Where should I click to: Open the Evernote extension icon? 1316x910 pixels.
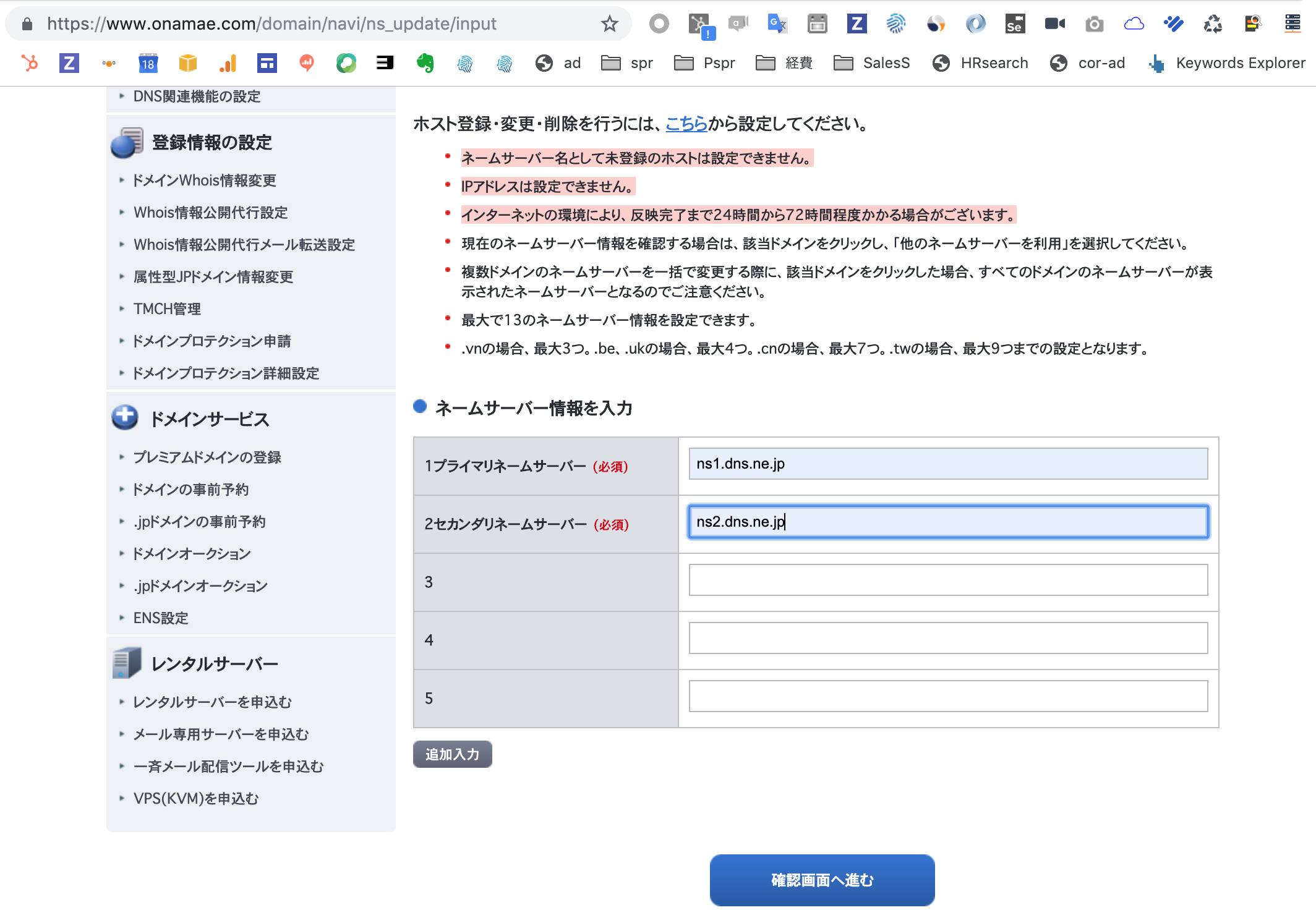click(x=424, y=62)
